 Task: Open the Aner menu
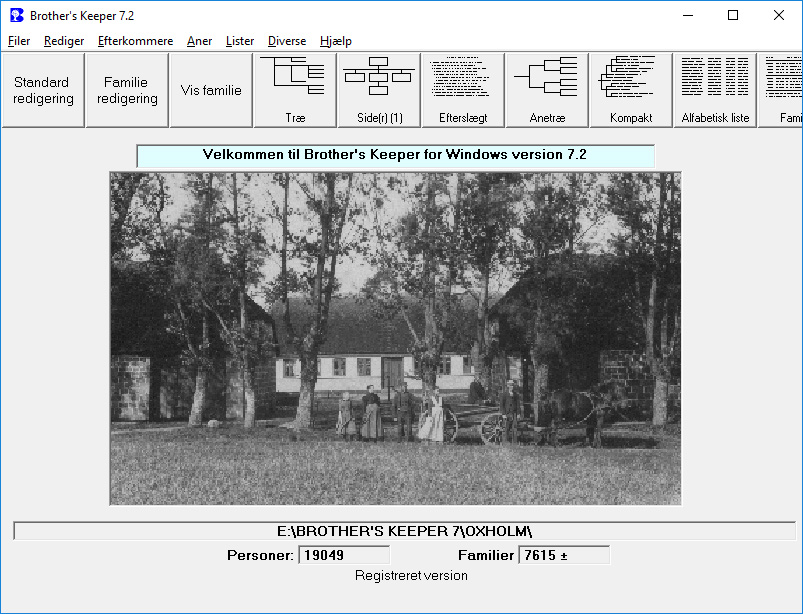pos(199,41)
